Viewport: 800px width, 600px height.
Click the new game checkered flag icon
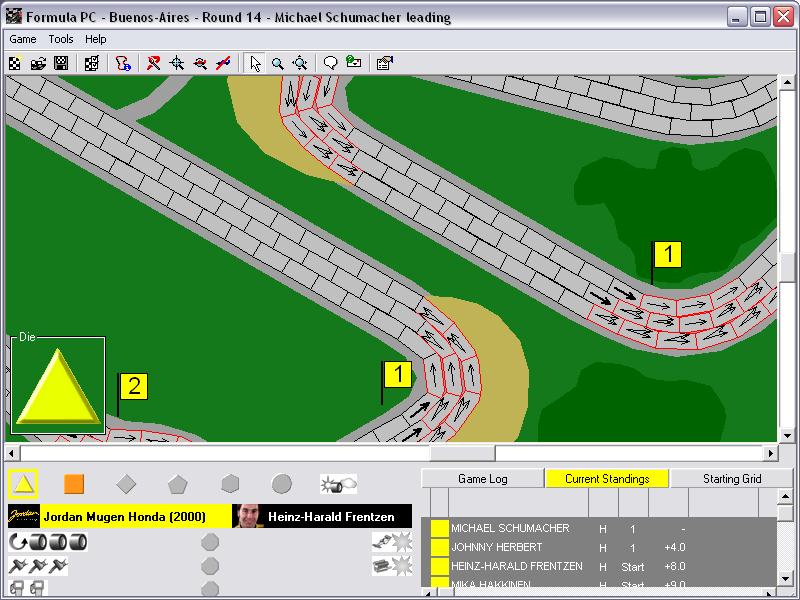click(x=15, y=63)
